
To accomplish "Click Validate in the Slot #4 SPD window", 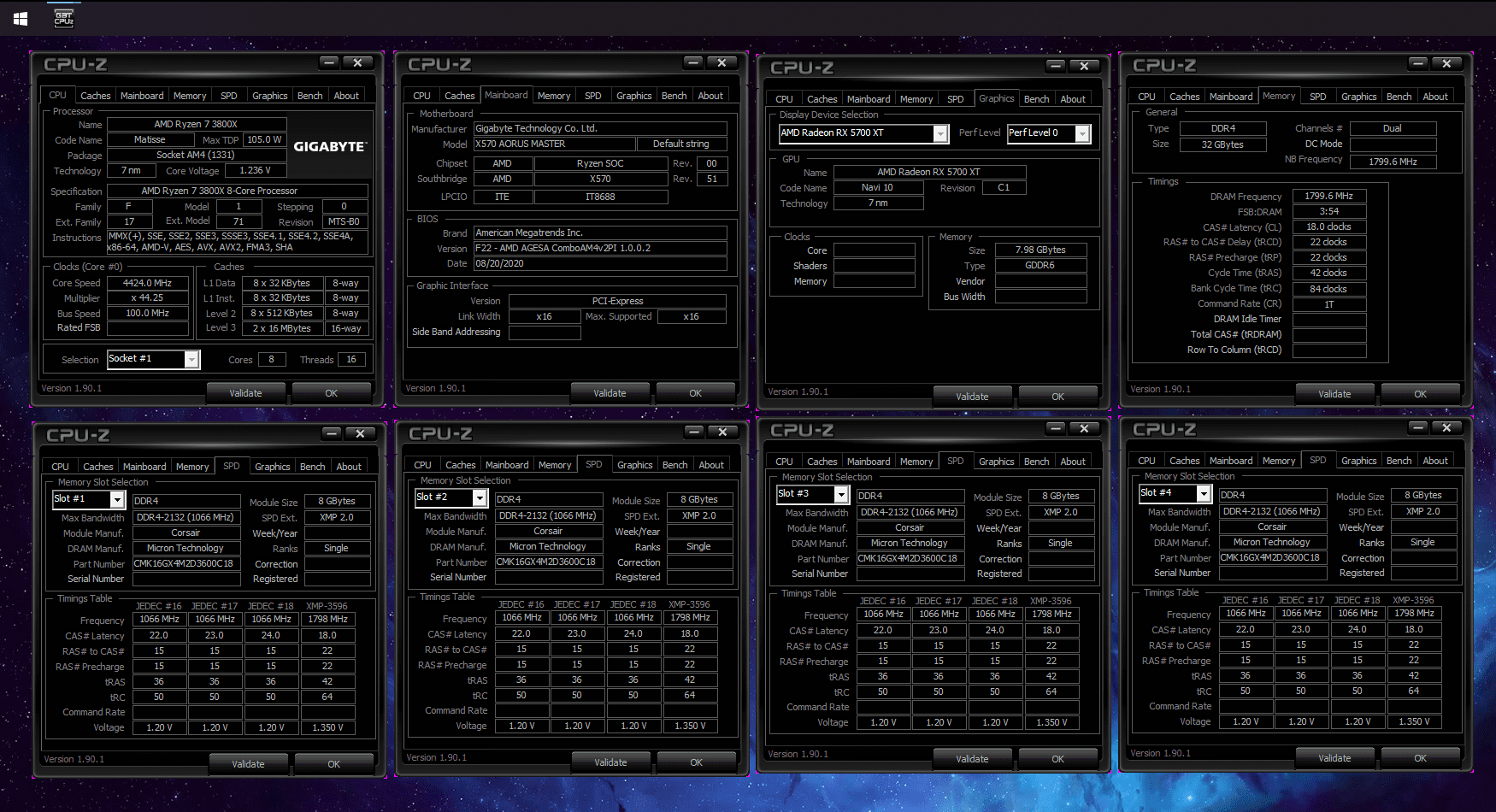I will [1335, 758].
